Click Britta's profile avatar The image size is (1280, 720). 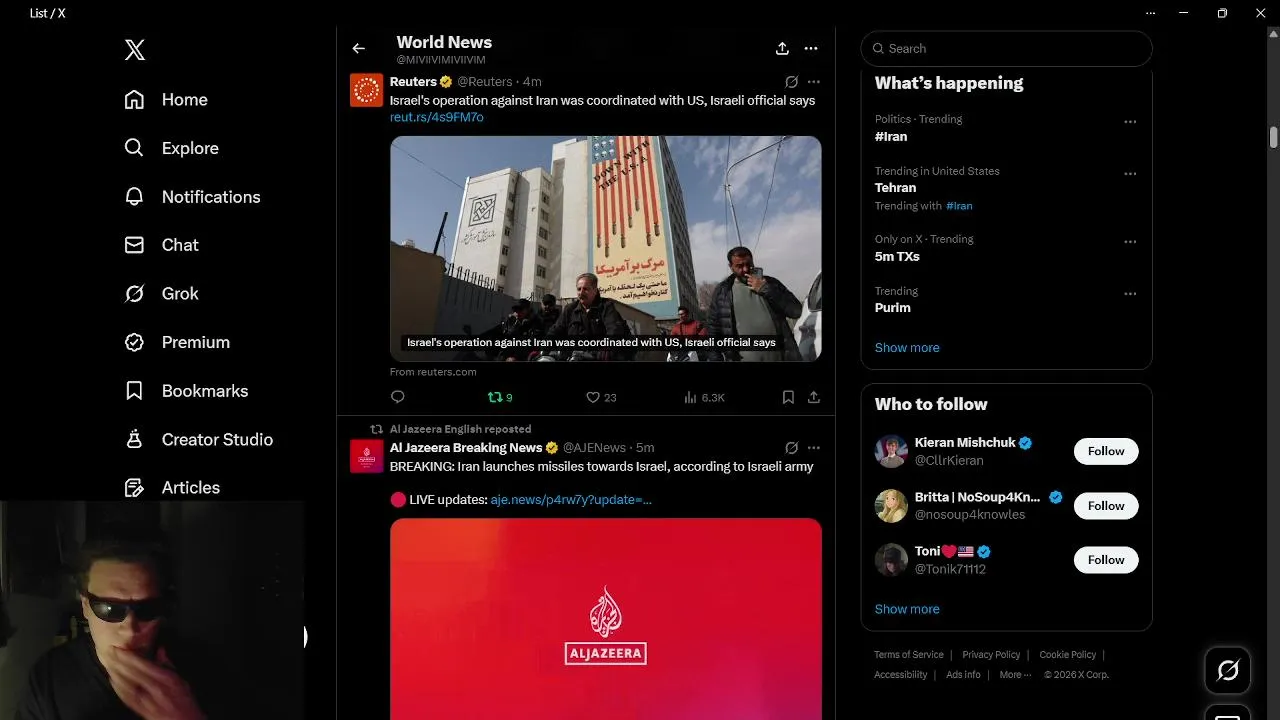pos(891,506)
